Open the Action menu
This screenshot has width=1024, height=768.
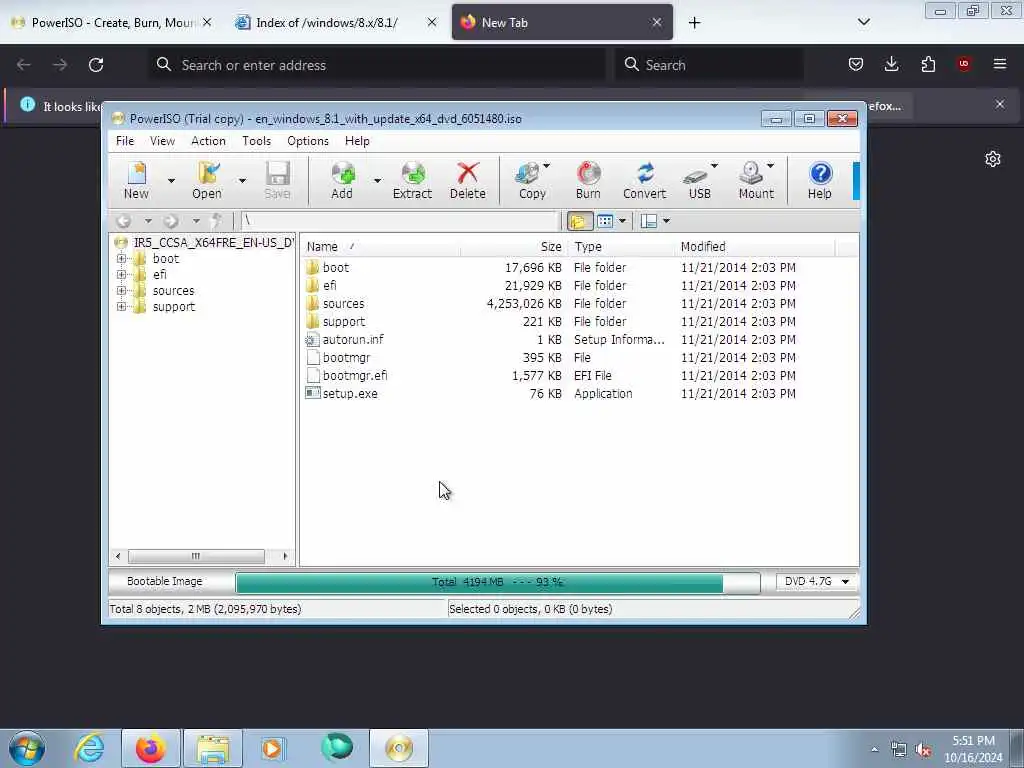(208, 141)
